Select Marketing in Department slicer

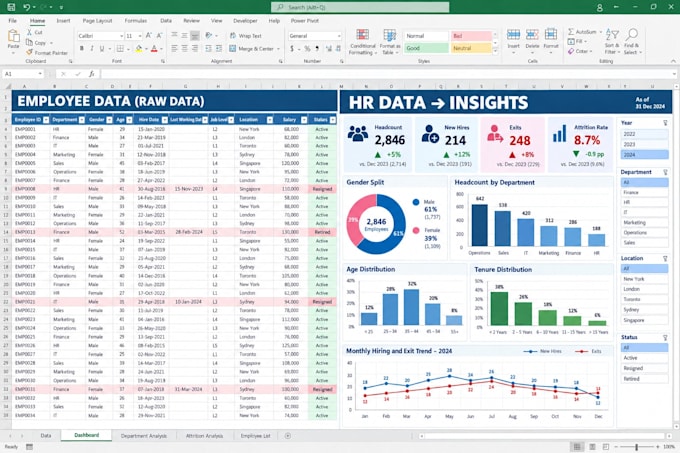644,222
